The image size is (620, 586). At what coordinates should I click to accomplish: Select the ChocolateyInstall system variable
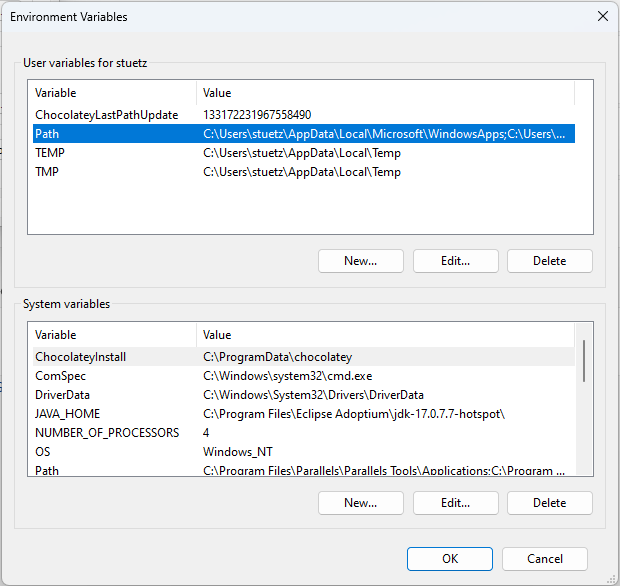click(304, 357)
